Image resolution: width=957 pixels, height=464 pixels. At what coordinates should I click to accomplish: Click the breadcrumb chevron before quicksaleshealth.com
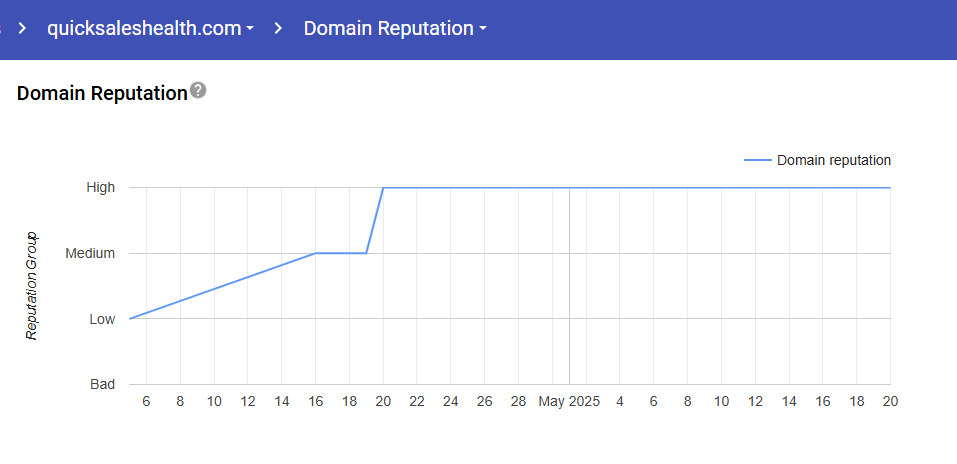(23, 28)
